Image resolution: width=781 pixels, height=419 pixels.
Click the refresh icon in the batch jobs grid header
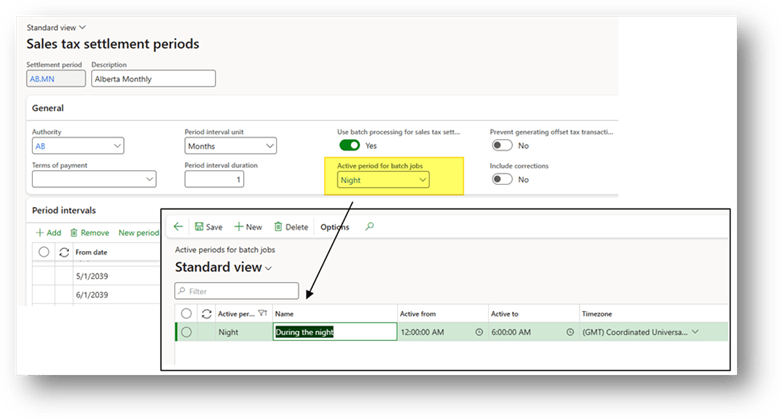(x=204, y=313)
